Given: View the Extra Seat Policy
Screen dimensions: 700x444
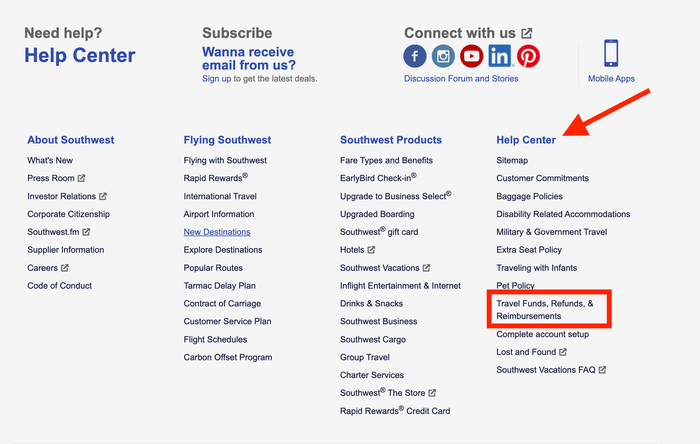Looking at the screenshot, I should (x=529, y=250).
